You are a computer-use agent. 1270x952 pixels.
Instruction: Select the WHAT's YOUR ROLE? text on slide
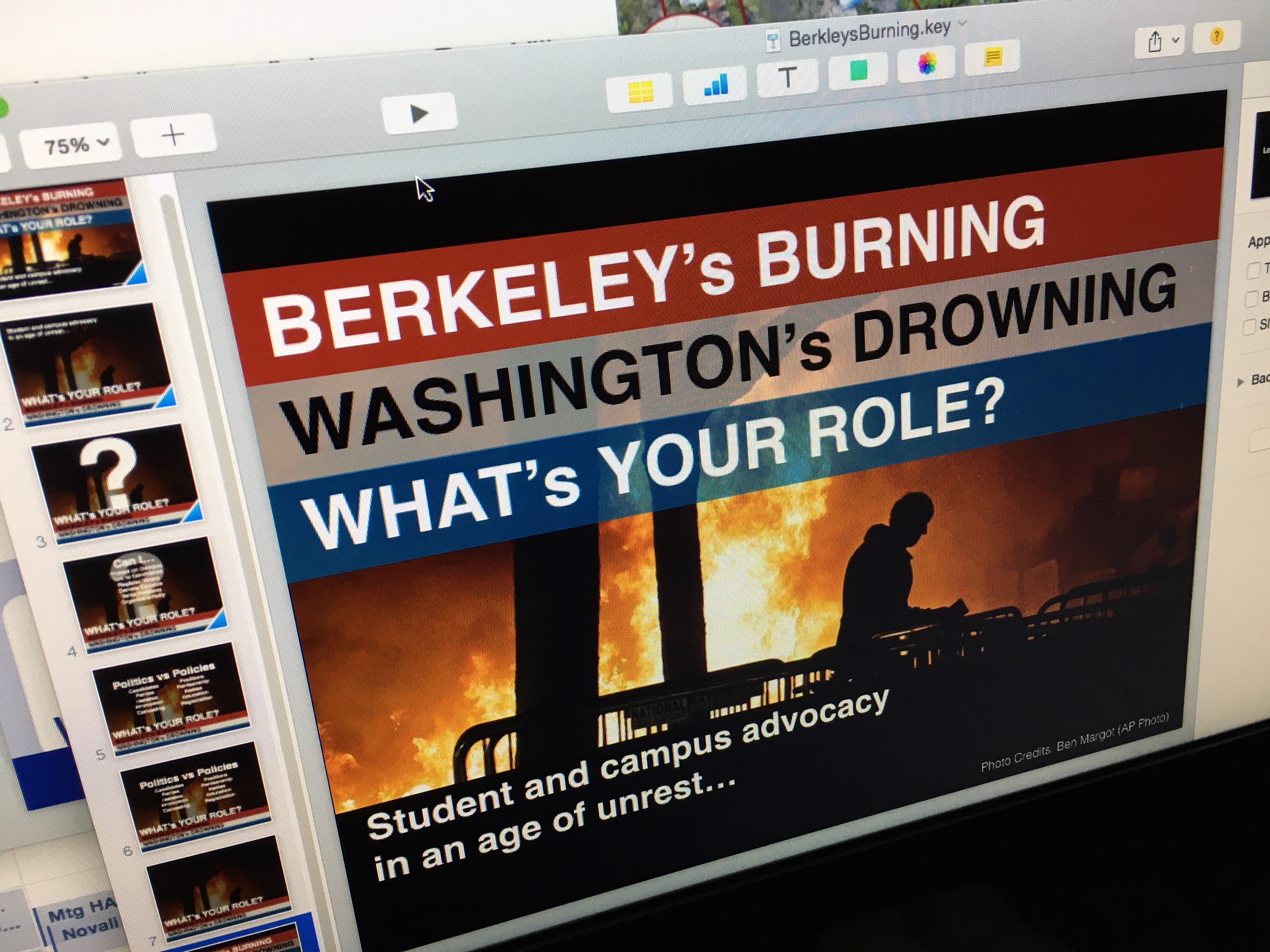pyautogui.click(x=652, y=463)
